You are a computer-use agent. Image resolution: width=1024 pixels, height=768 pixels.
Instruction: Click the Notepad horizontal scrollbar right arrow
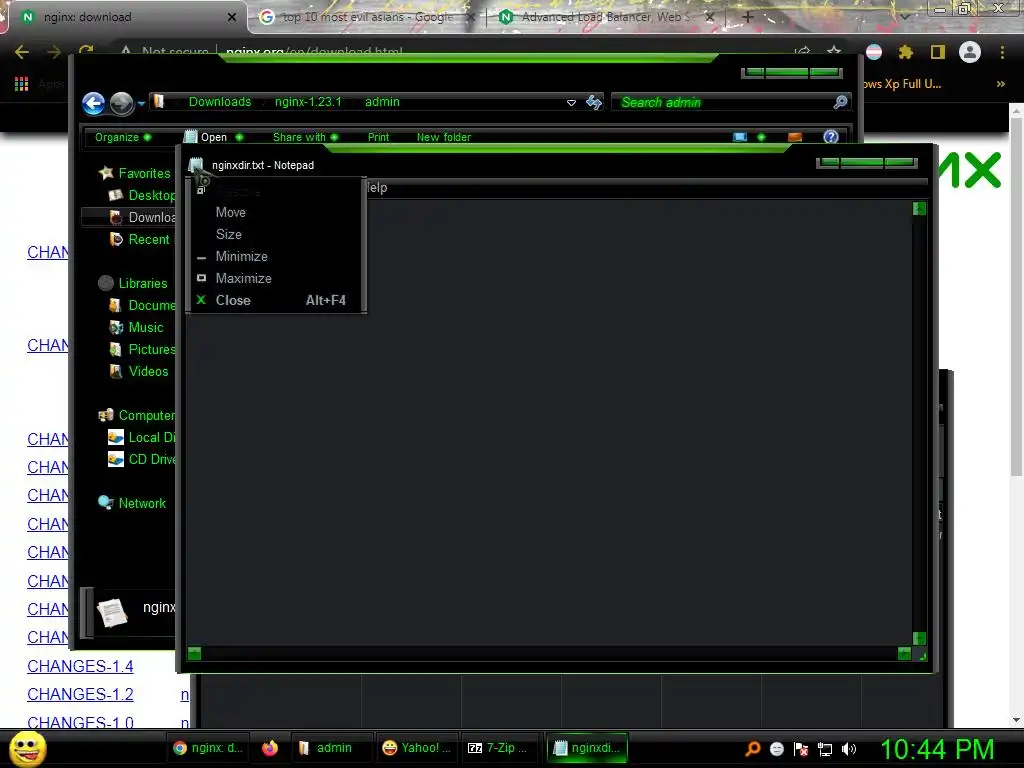pyautogui.click(x=904, y=653)
